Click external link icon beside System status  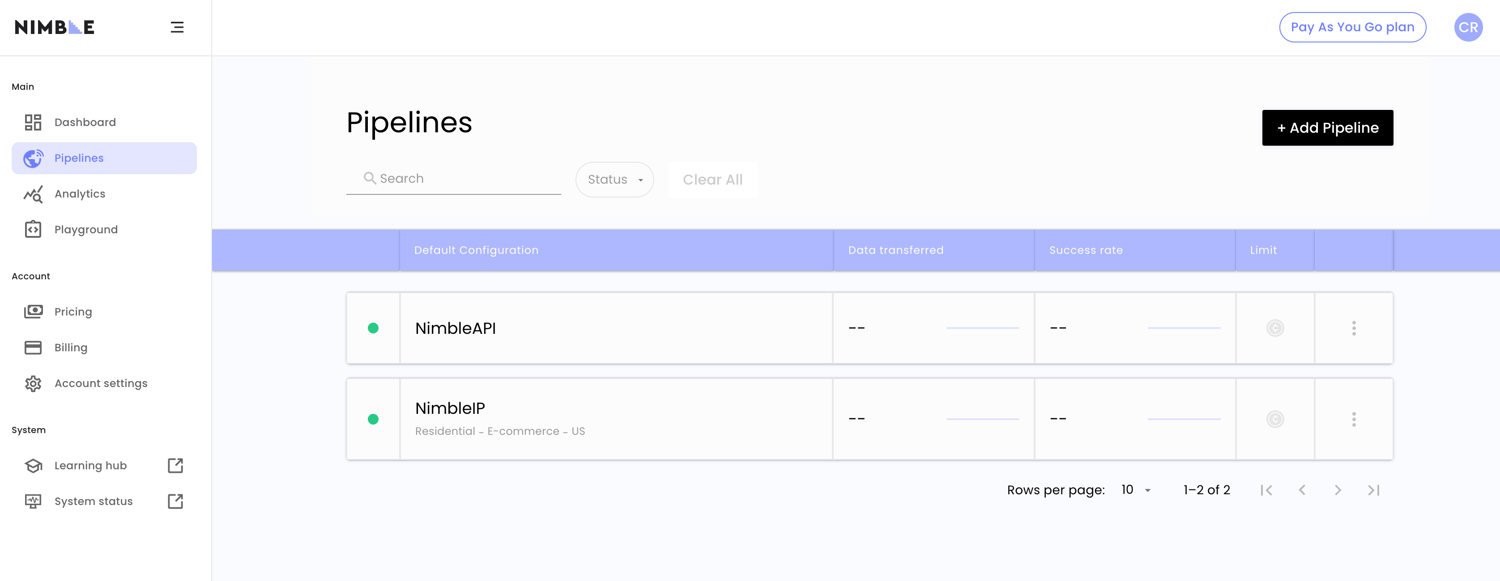175,501
